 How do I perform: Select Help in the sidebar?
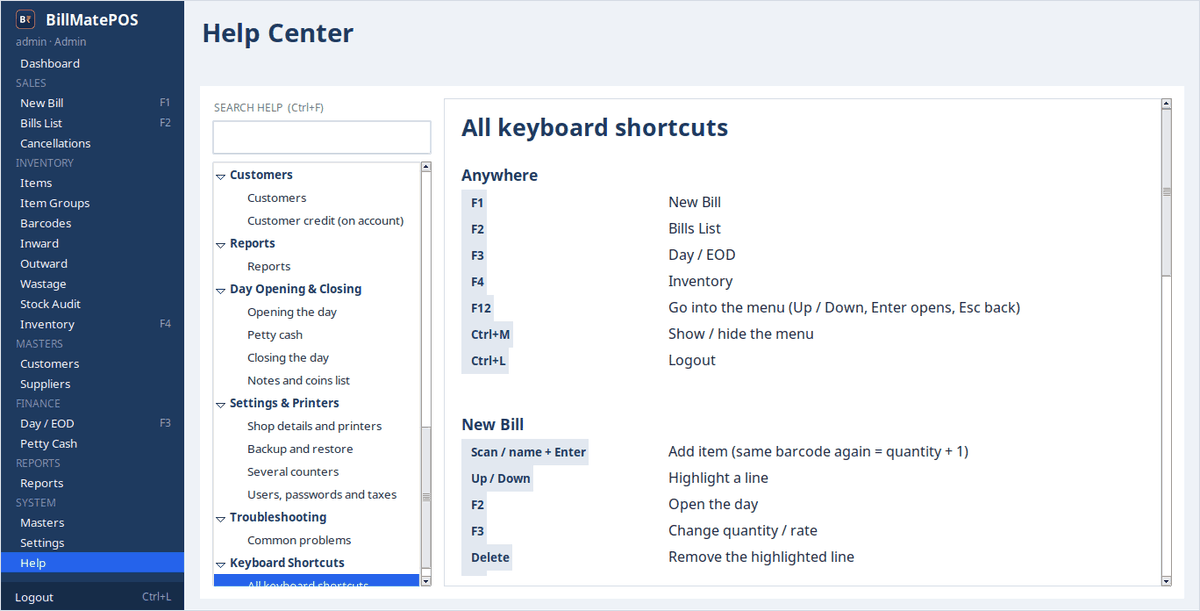tap(92, 563)
